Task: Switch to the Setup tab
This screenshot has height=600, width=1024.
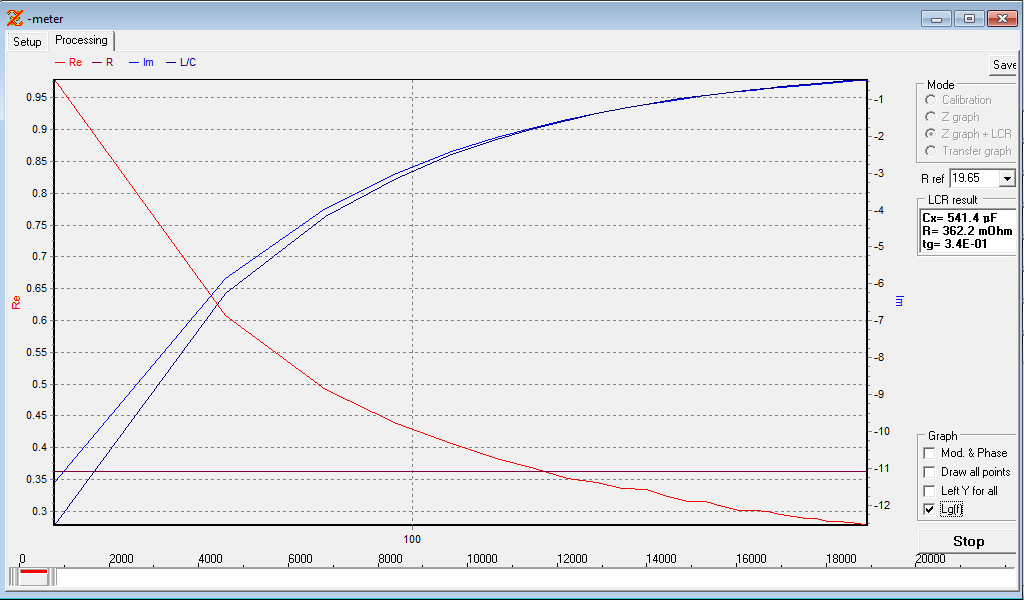Action: pos(27,42)
